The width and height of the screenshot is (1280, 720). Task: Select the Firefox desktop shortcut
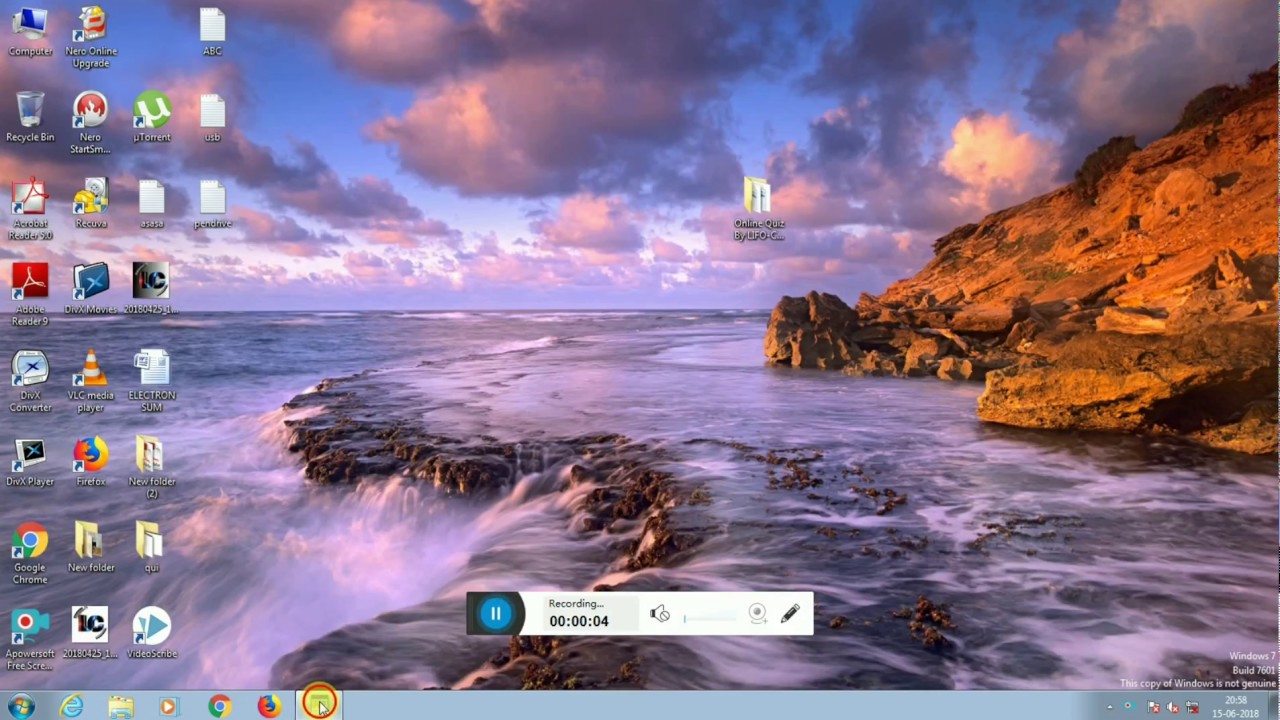pos(90,462)
